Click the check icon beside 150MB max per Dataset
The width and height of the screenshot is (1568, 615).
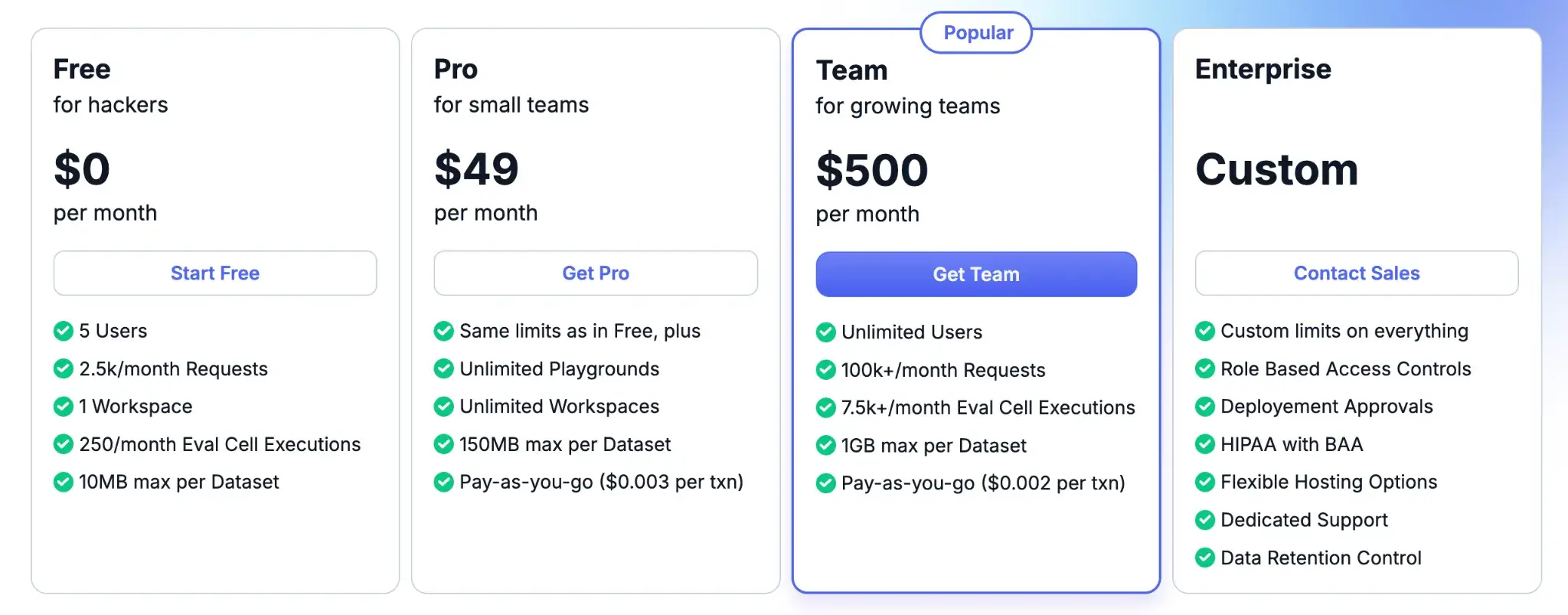(444, 444)
